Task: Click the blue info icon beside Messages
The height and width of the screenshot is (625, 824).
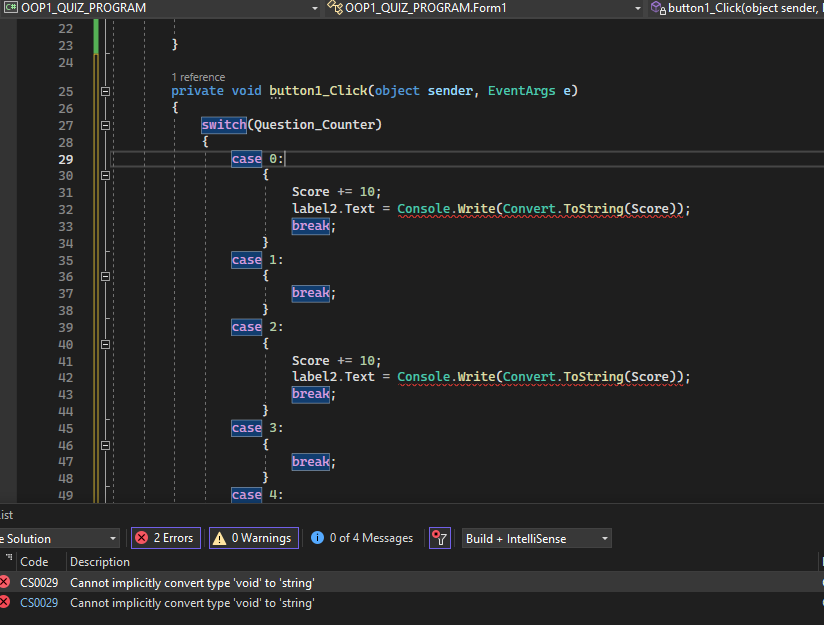Action: [x=317, y=538]
